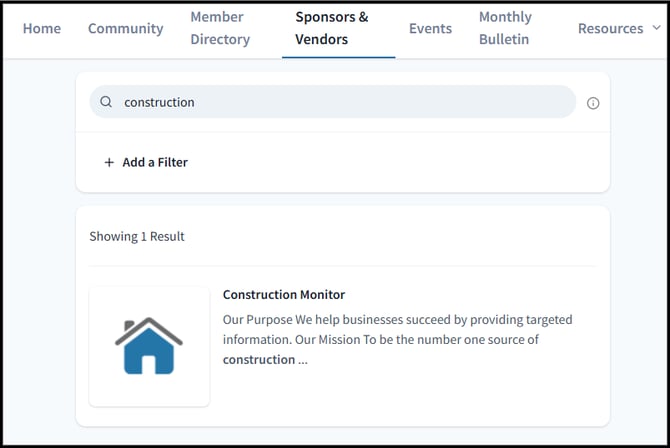Viewport: 670px width, 448px height.
Task: Expand the Resources chevron arrow
Action: 656,28
